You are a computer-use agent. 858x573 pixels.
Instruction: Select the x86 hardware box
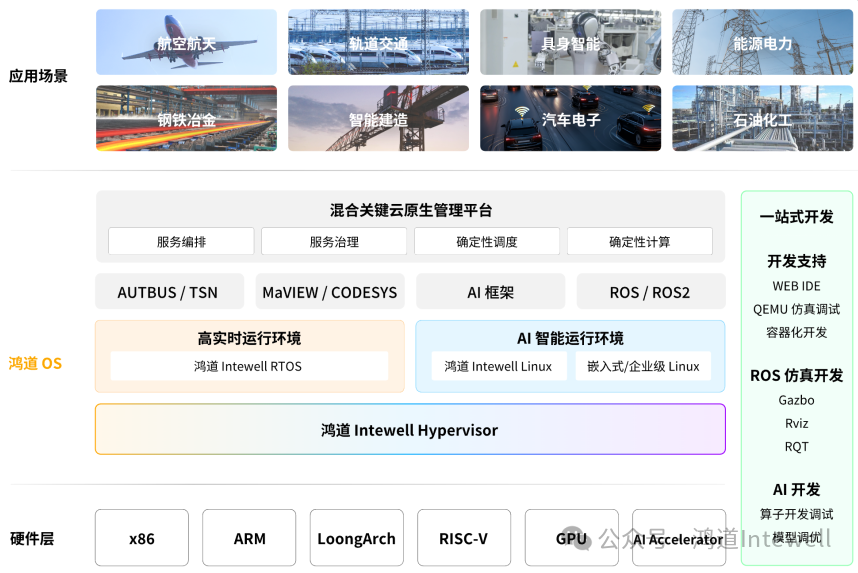click(142, 538)
